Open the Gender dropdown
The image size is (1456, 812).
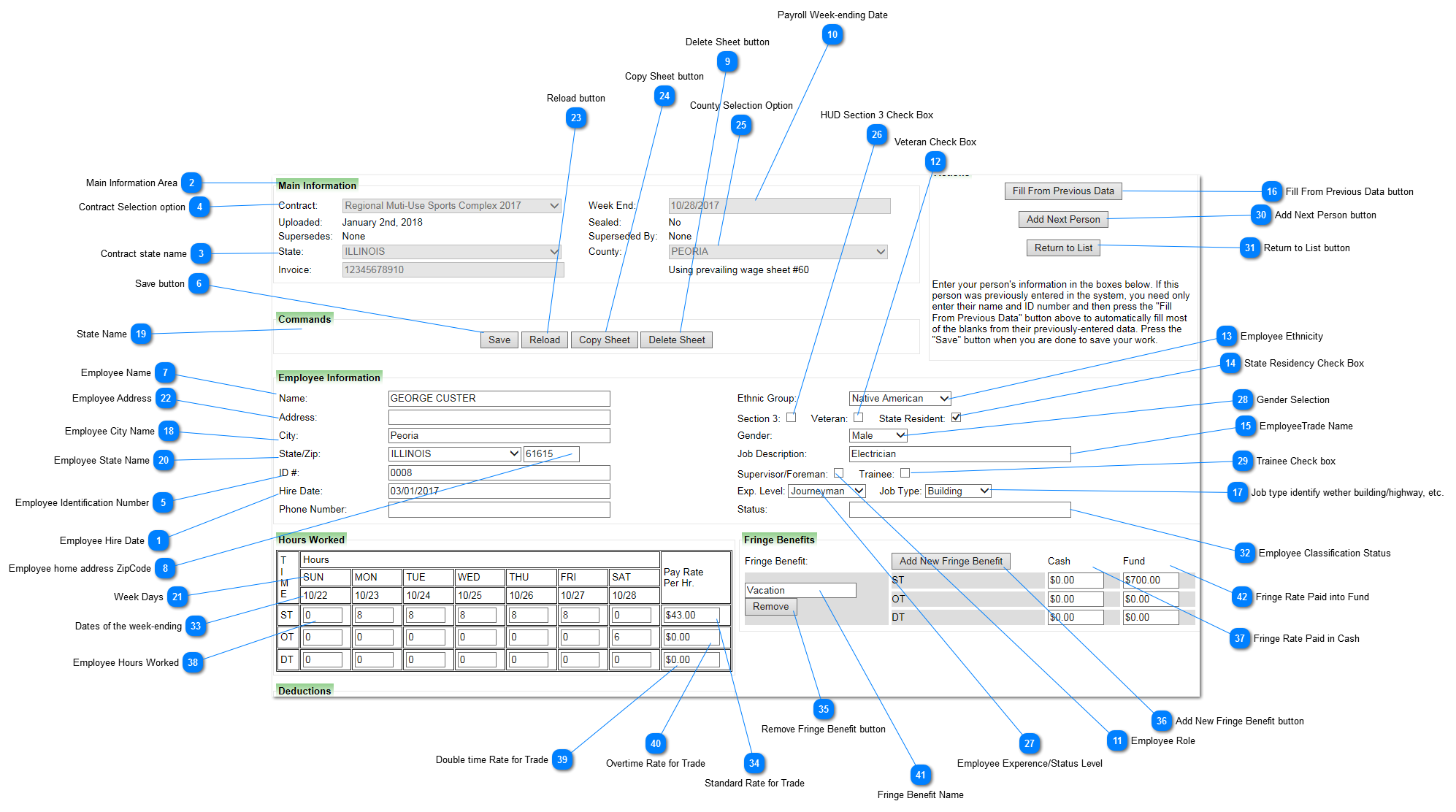pyautogui.click(x=878, y=435)
